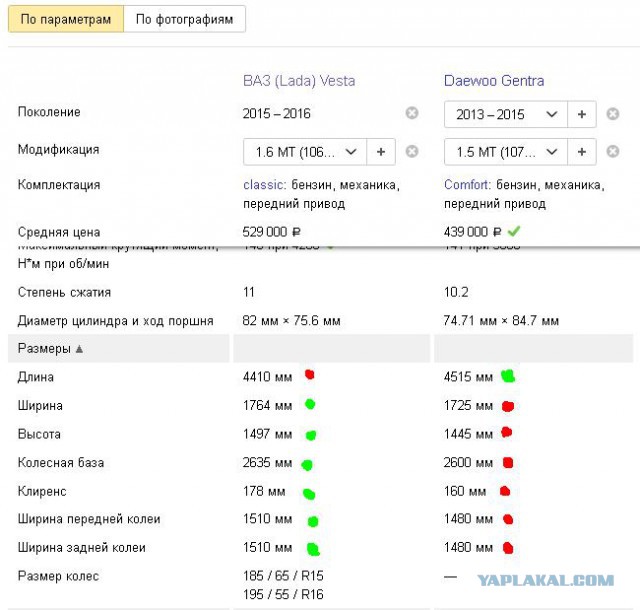
Task: Open the Vesta 'classic' trim link
Action: point(264,185)
